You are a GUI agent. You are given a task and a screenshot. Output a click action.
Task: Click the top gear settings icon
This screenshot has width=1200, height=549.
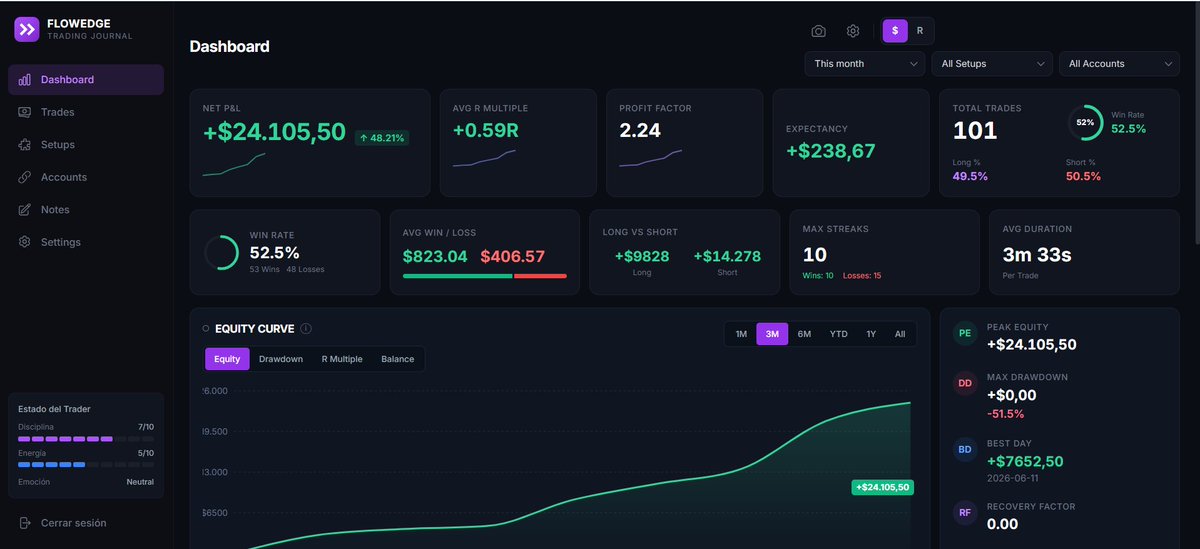click(x=853, y=31)
